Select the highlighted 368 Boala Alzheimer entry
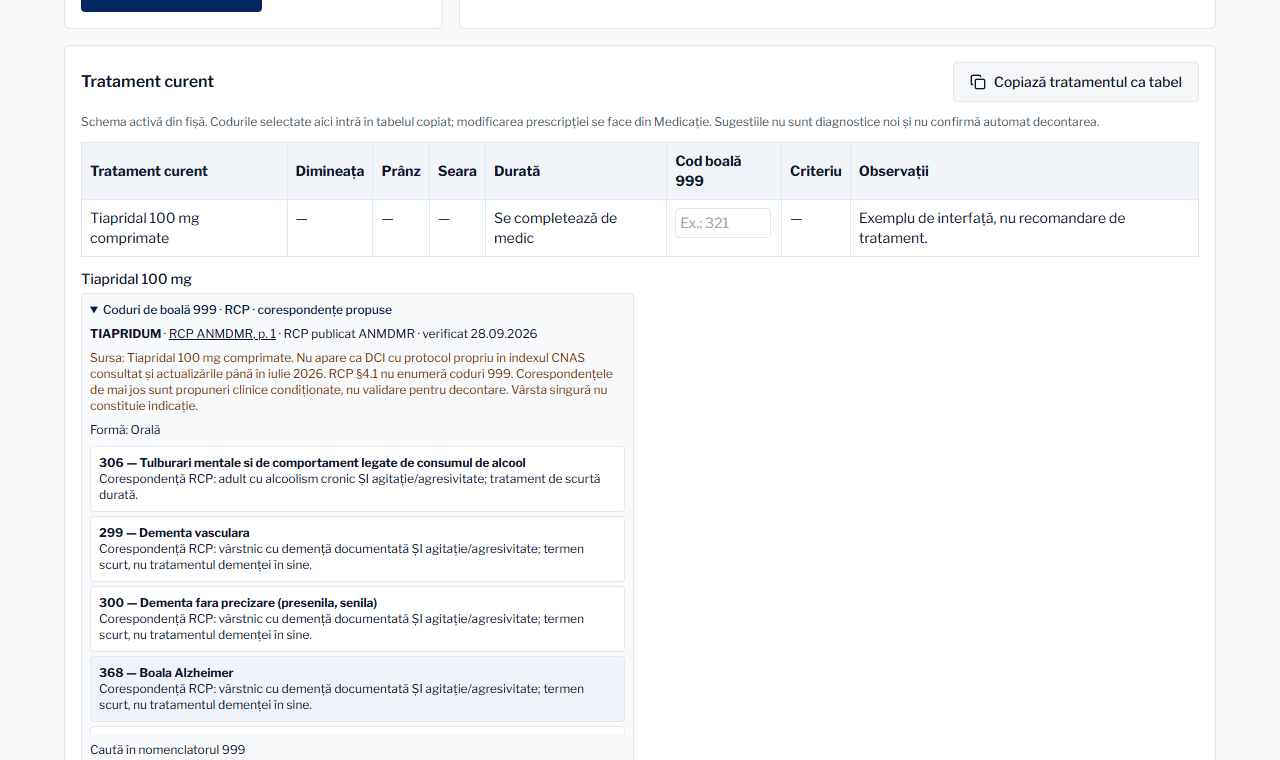This screenshot has width=1280, height=760. (x=357, y=689)
